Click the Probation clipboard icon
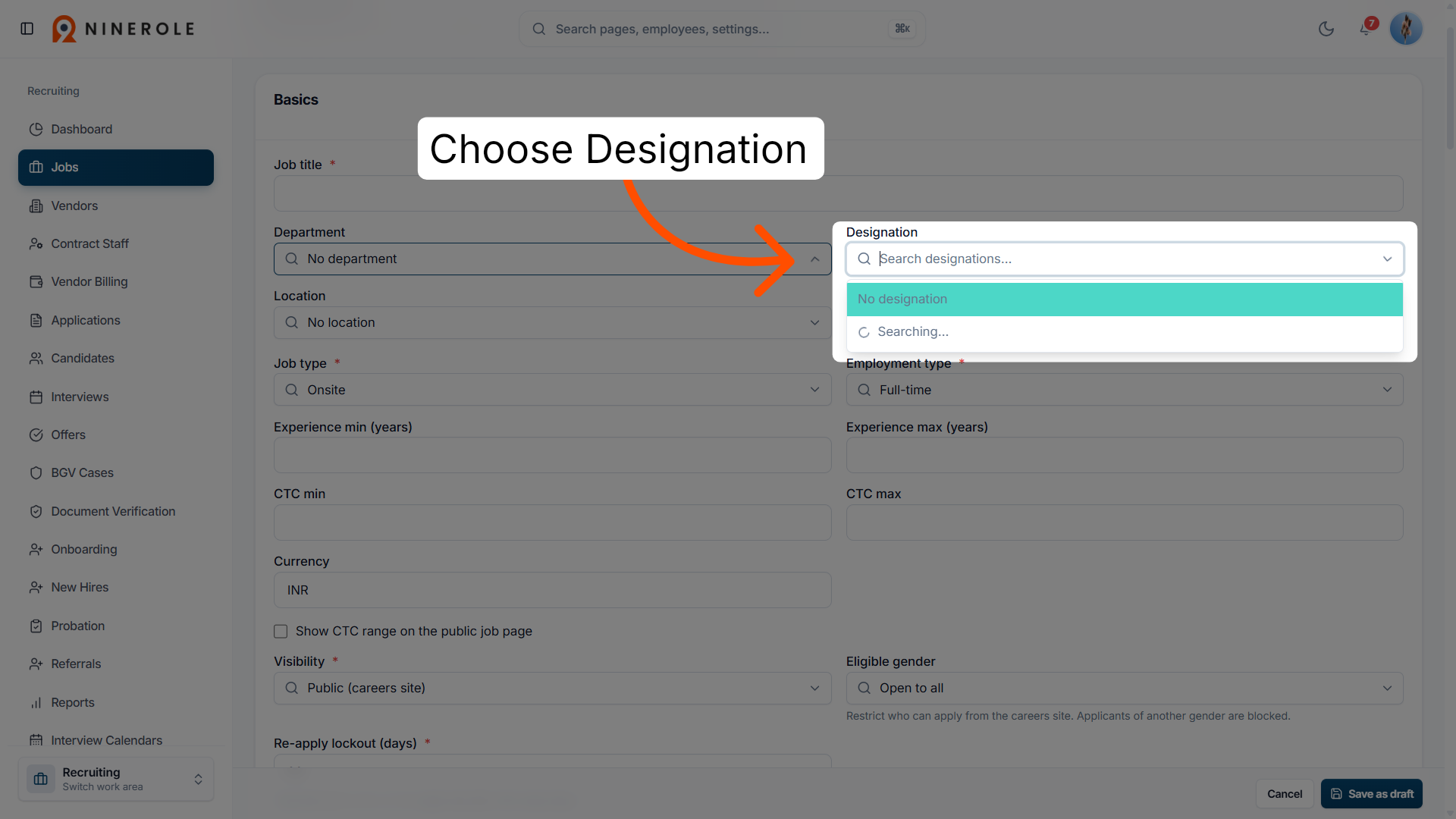 pos(36,626)
